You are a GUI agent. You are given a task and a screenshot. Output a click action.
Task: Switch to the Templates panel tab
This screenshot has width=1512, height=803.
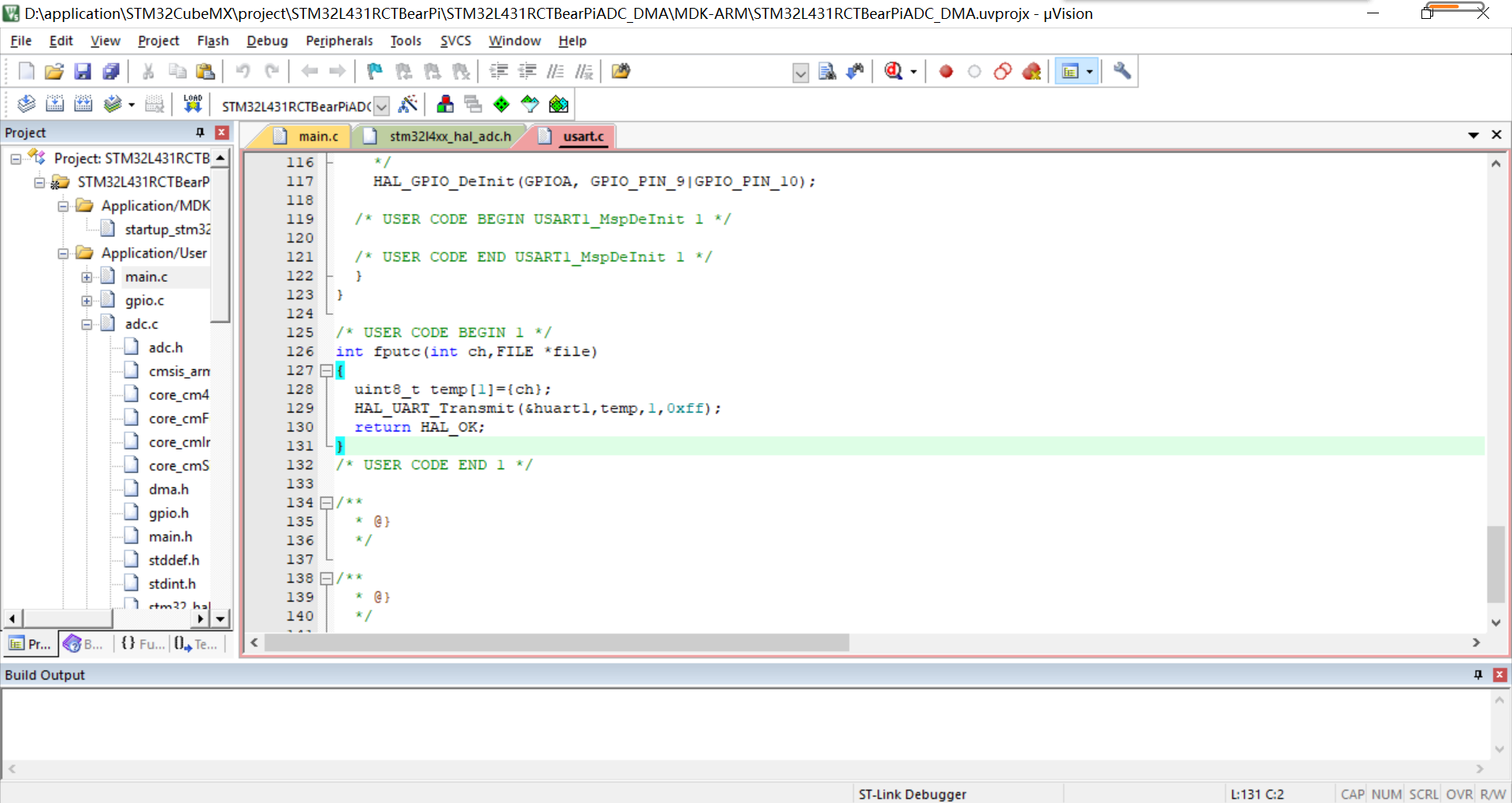(x=196, y=644)
